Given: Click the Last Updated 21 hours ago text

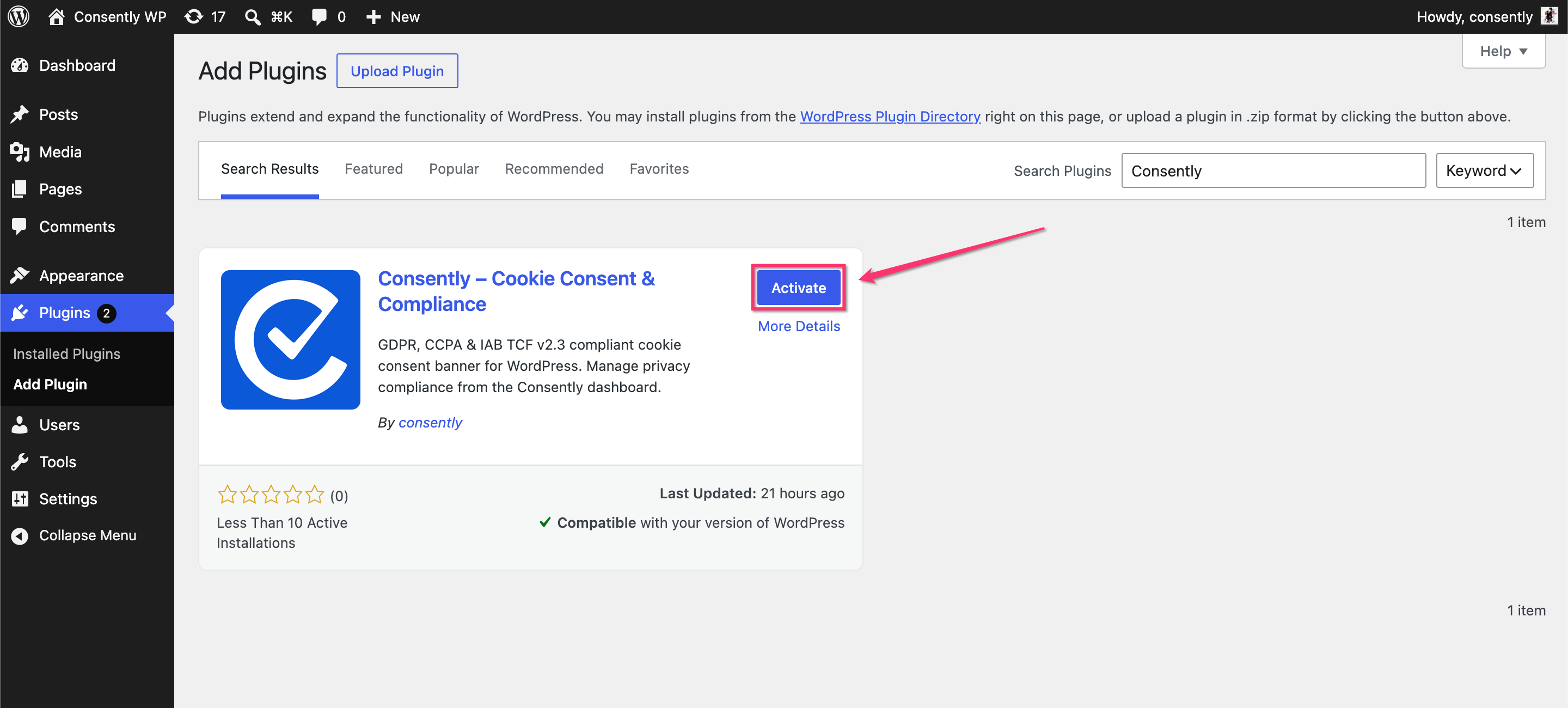Looking at the screenshot, I should coord(752,494).
